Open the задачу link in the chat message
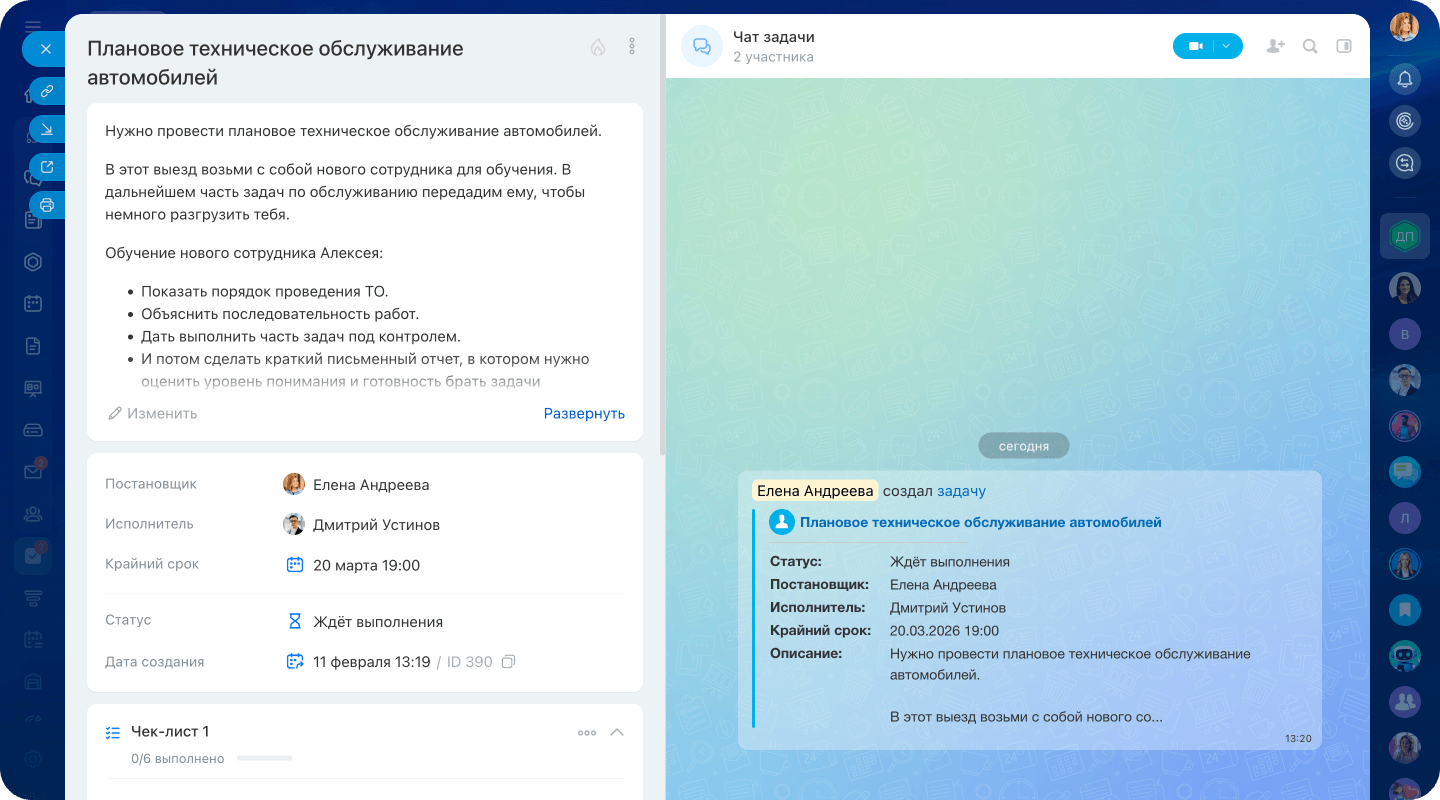 (x=959, y=490)
